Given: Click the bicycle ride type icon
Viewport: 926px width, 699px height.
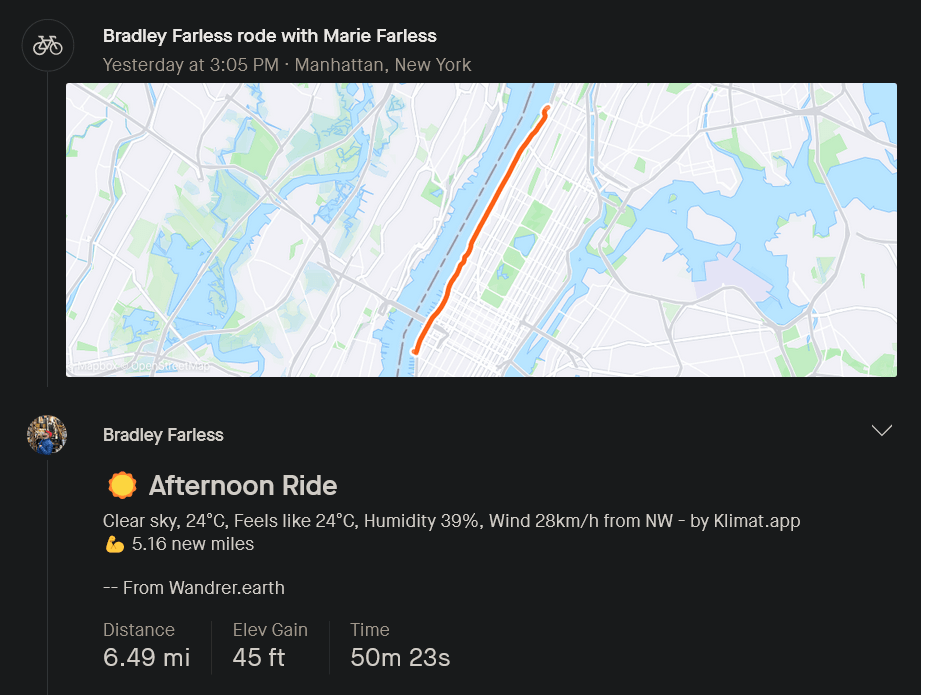Looking at the screenshot, I should click(x=47, y=45).
